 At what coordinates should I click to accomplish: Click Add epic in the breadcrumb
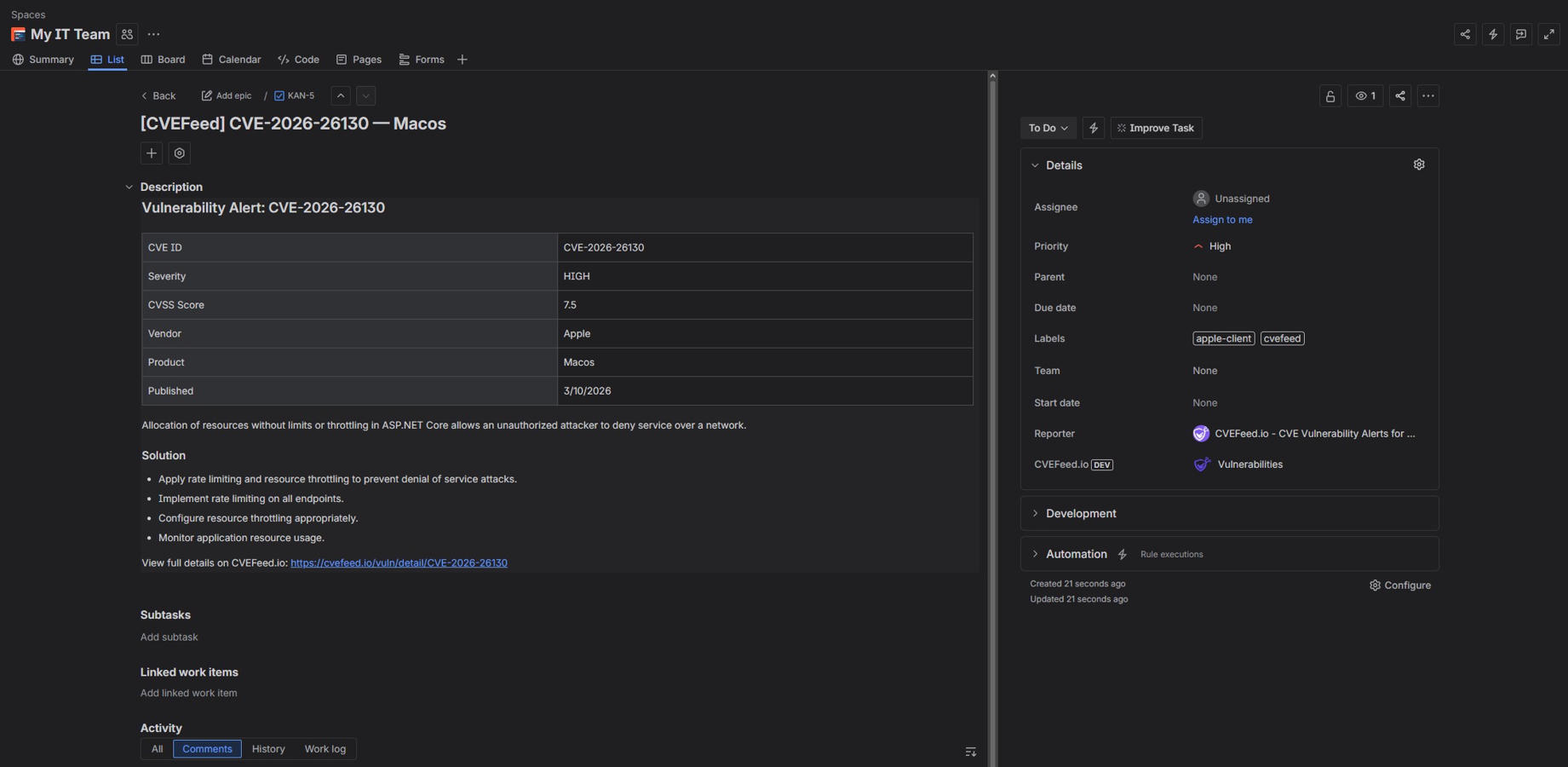coord(226,95)
